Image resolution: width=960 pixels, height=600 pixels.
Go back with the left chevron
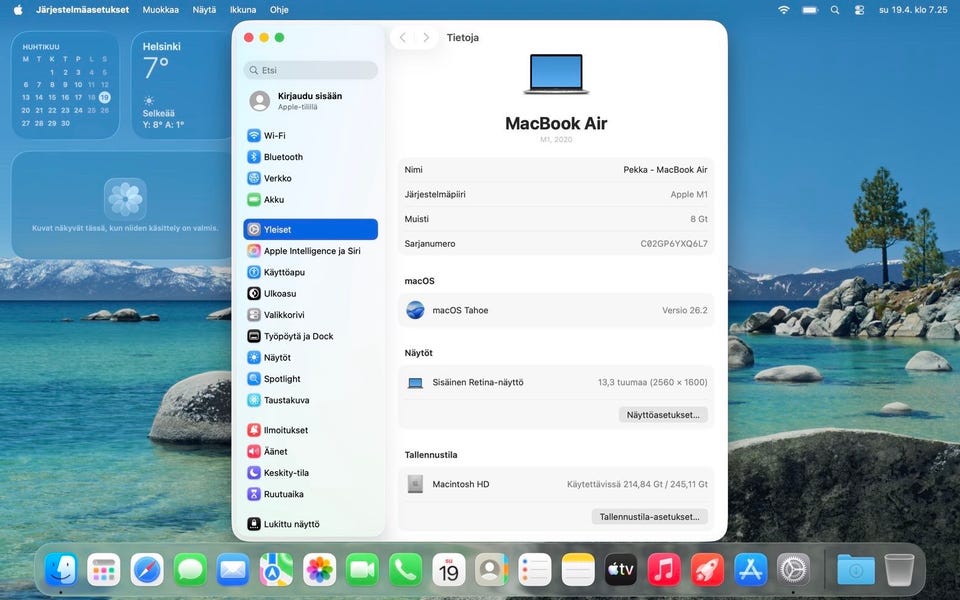click(x=402, y=38)
